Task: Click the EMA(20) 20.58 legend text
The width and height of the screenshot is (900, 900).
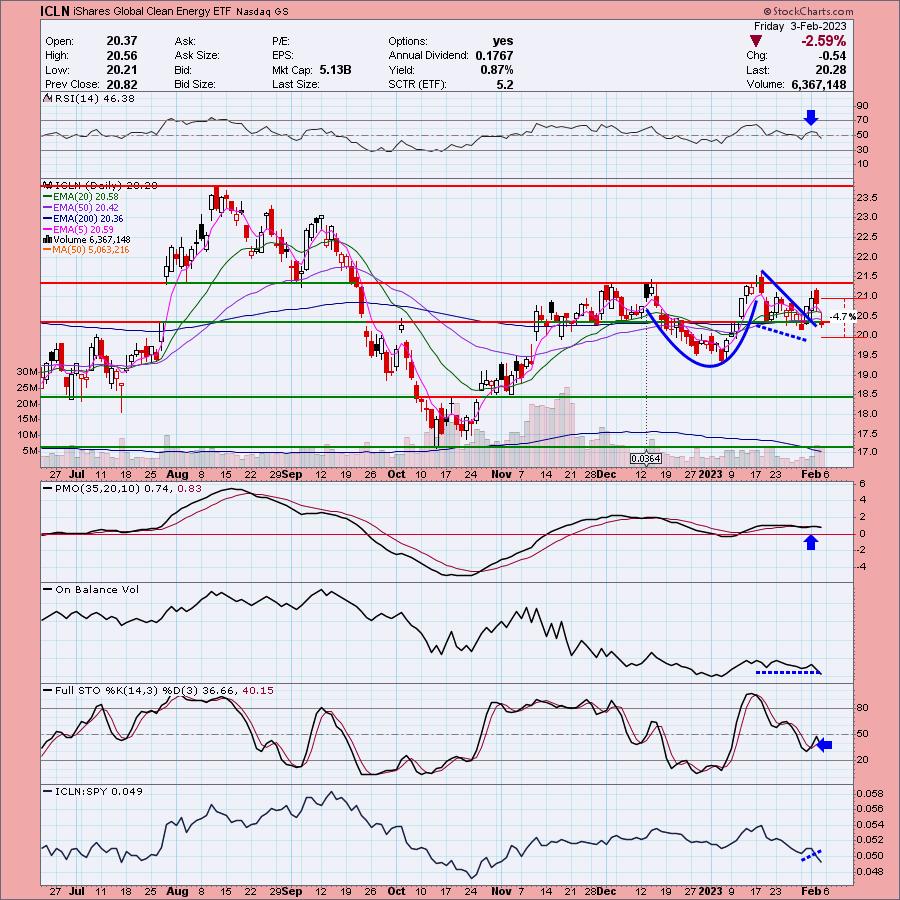Action: tap(86, 197)
